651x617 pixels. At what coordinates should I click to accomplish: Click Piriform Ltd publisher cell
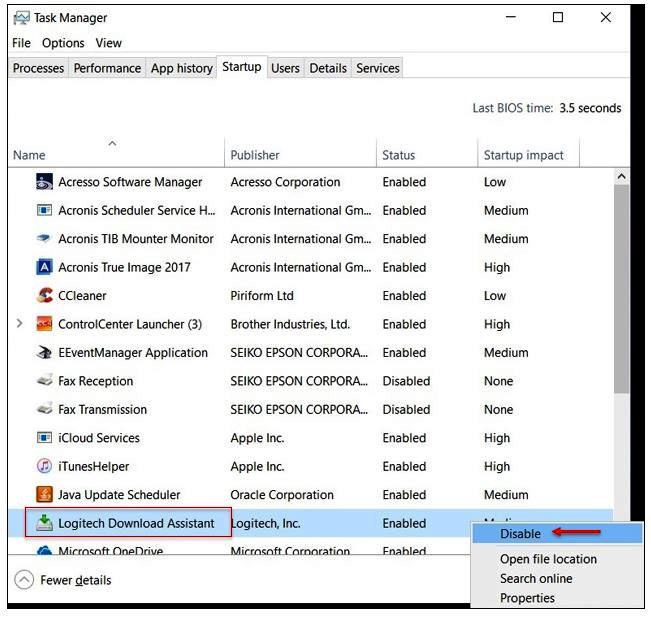point(262,296)
